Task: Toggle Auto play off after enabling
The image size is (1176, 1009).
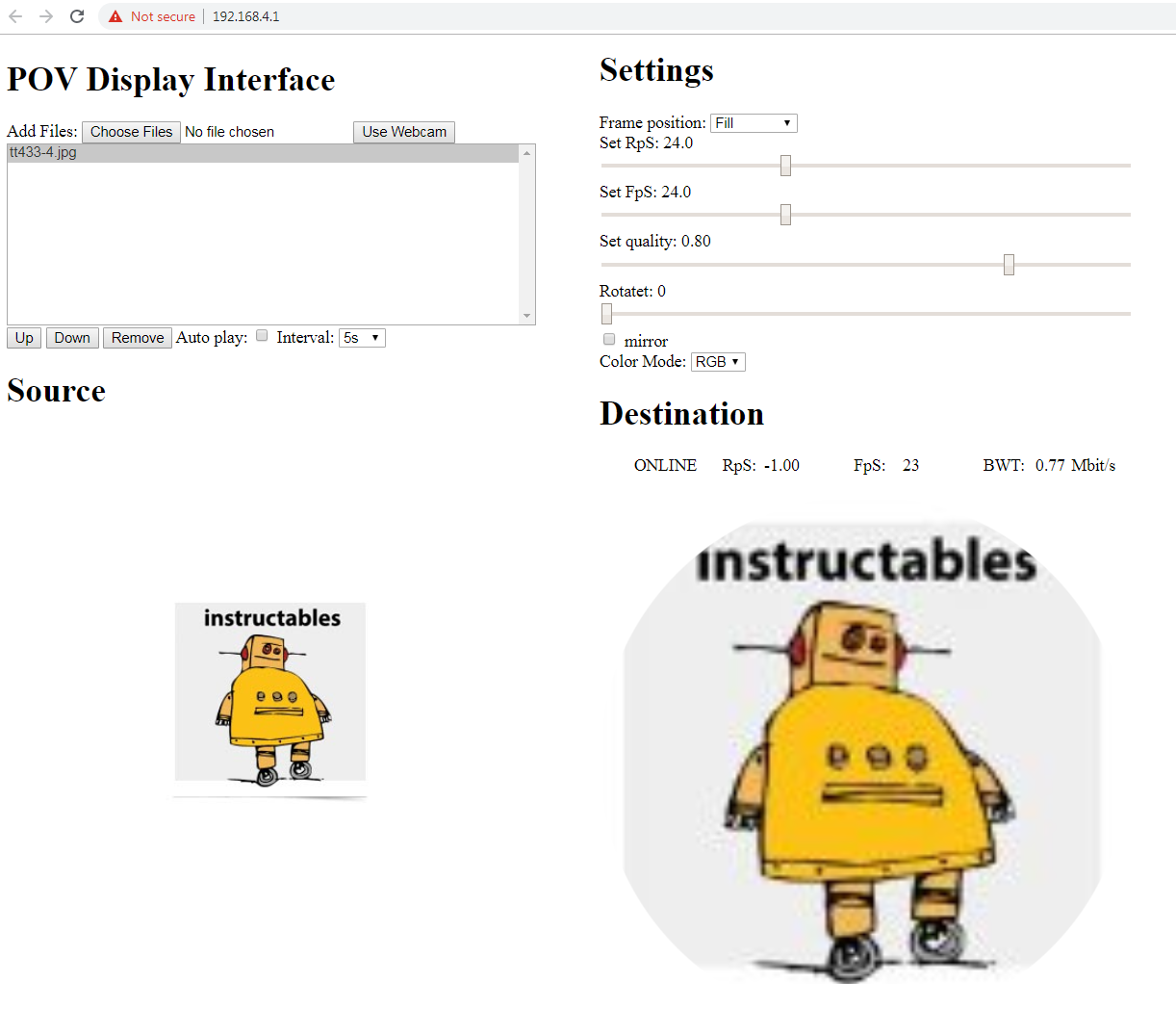Action: 262,334
